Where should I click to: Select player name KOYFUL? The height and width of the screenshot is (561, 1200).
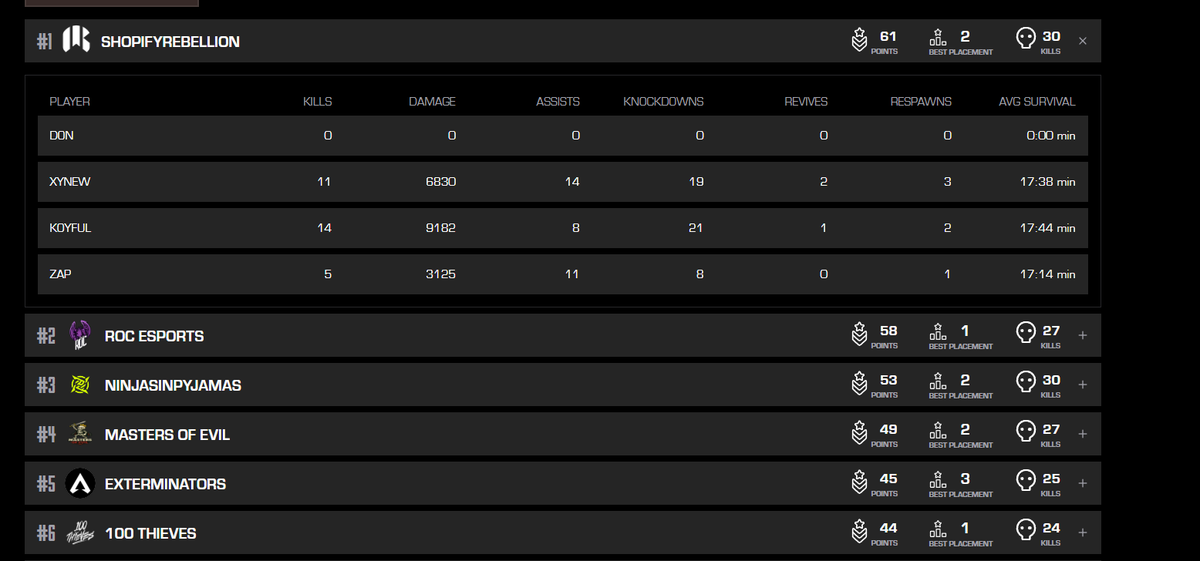click(70, 228)
